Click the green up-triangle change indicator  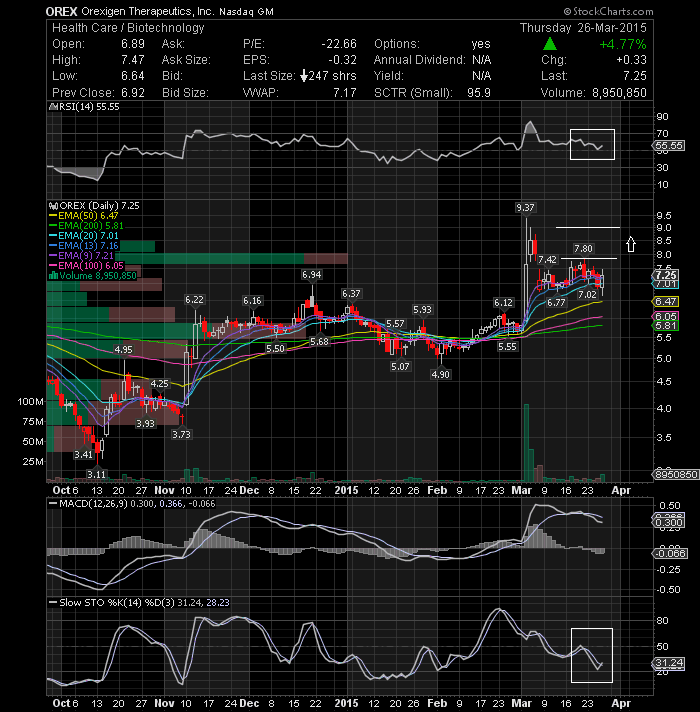[x=550, y=44]
